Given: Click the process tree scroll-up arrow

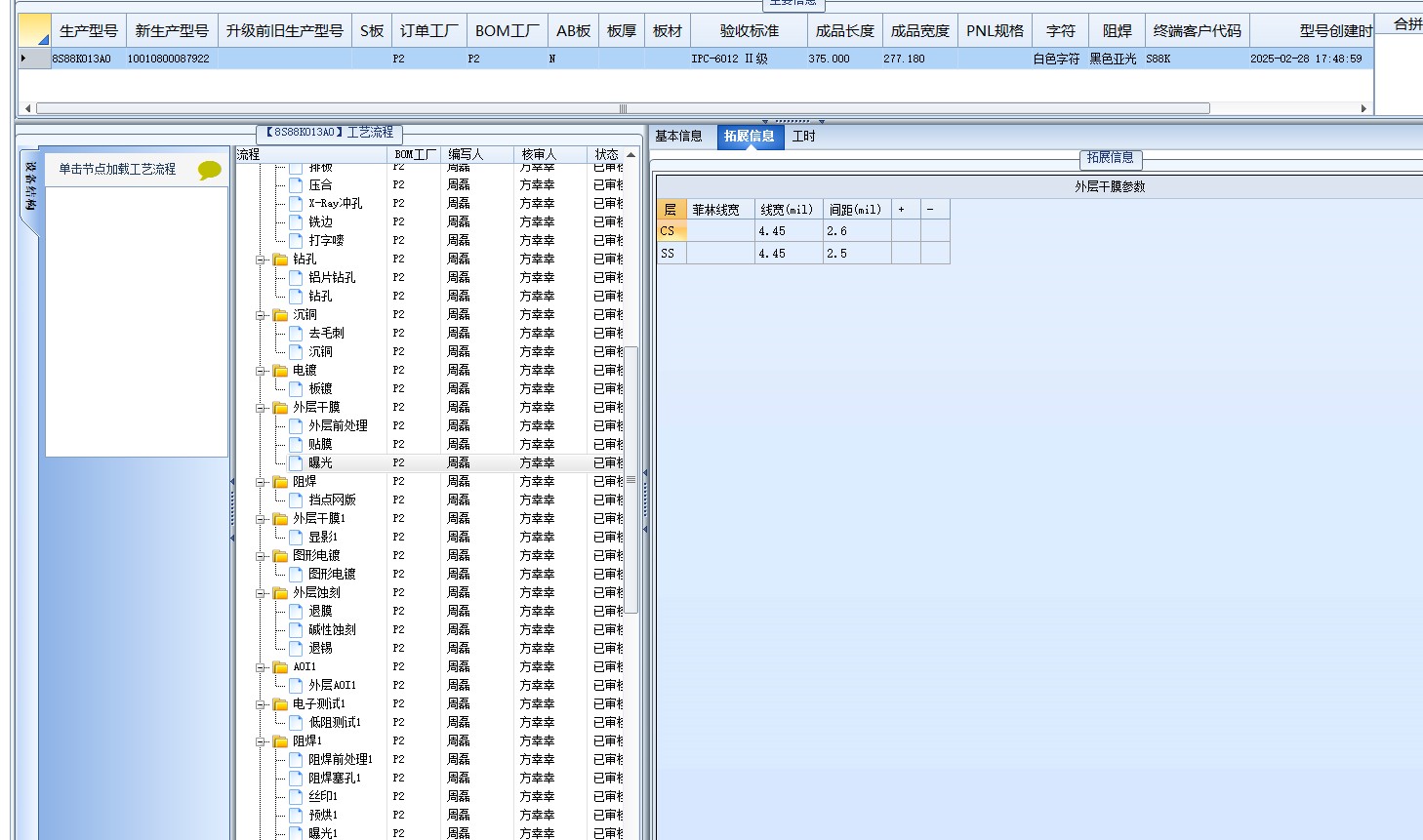Looking at the screenshot, I should point(630,155).
